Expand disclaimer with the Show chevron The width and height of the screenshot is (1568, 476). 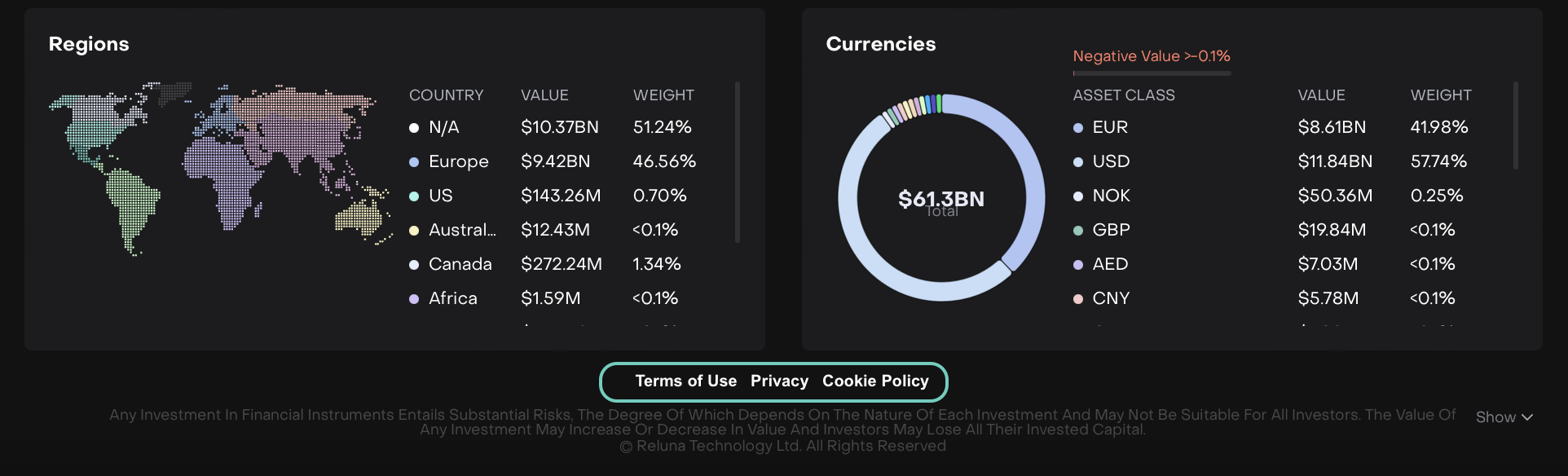click(1504, 417)
